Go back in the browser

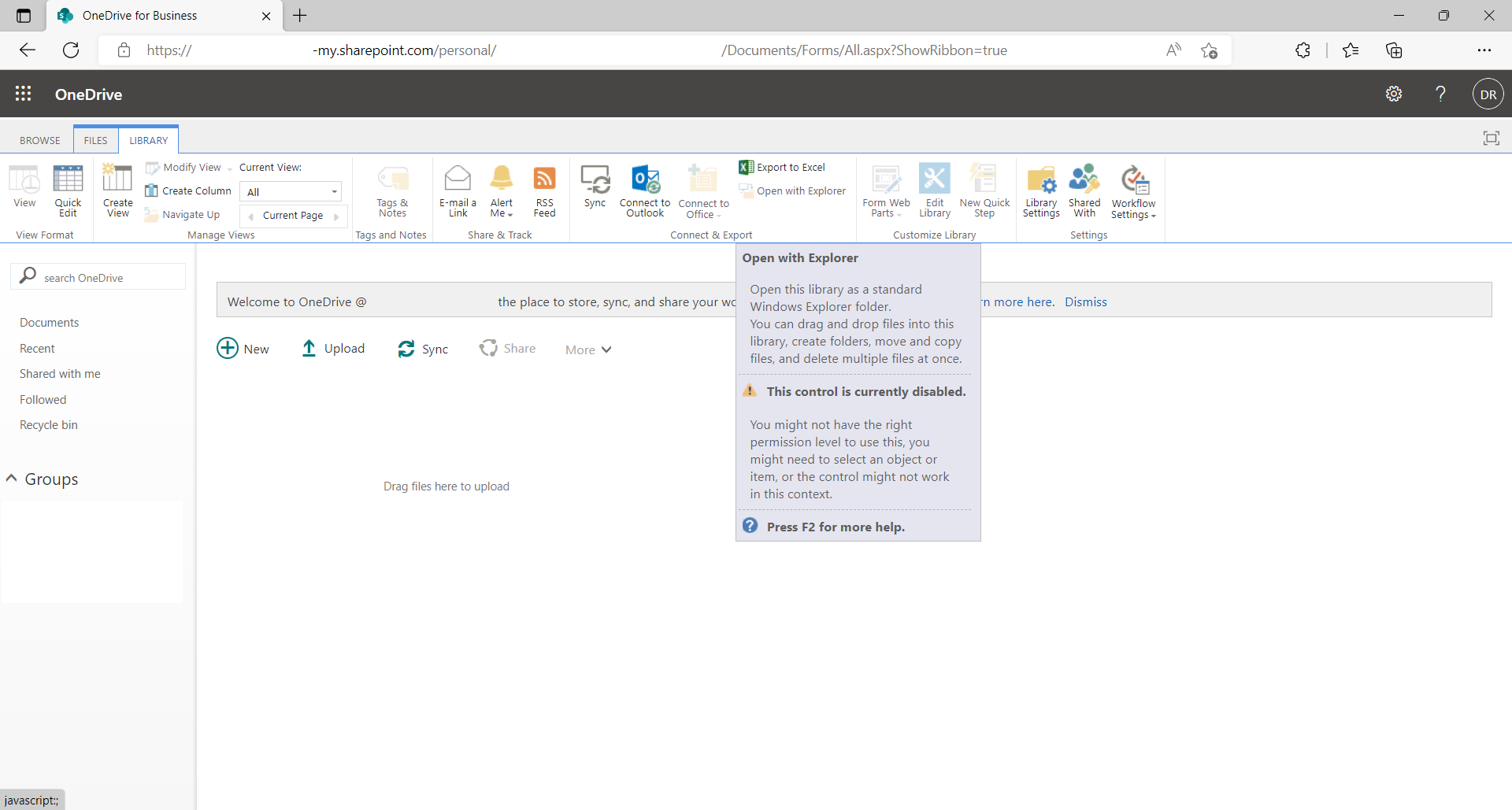click(x=28, y=50)
